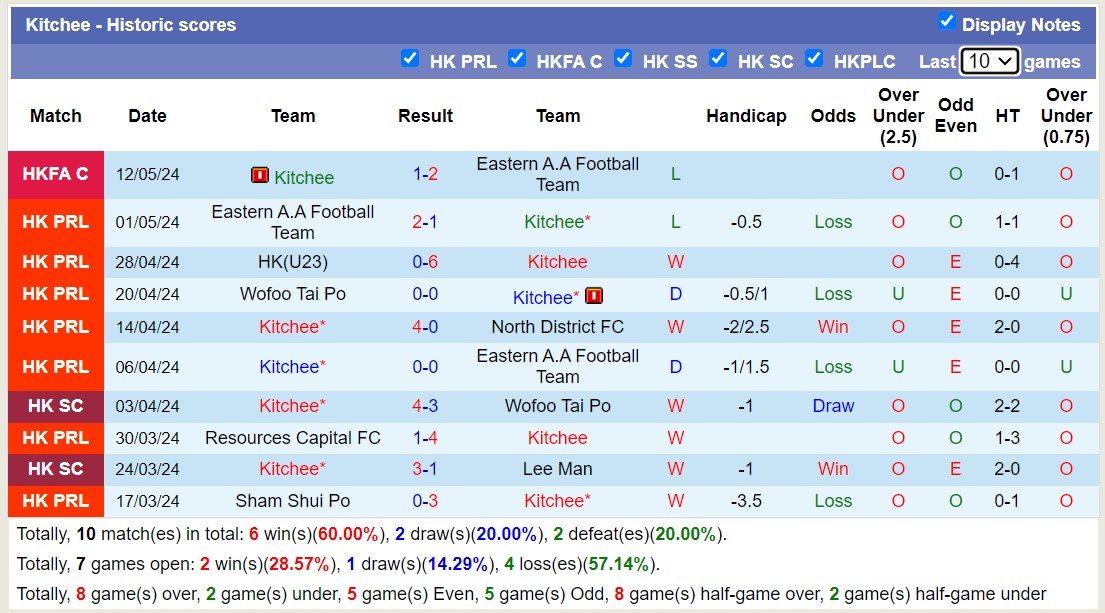This screenshot has width=1105, height=613.
Task: Toggle the HKPLC filter checkbox
Action: click(x=814, y=58)
